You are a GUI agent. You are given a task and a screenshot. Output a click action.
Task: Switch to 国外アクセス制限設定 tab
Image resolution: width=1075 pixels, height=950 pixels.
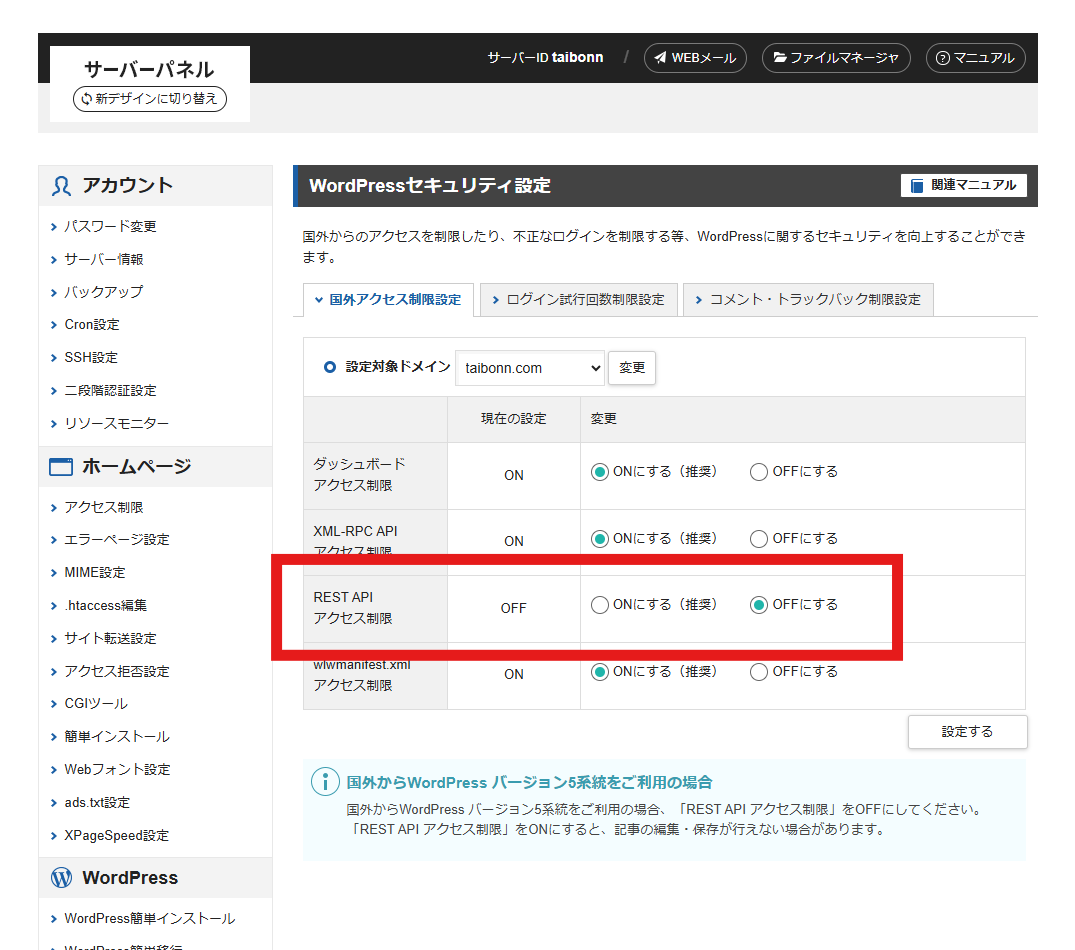388,300
